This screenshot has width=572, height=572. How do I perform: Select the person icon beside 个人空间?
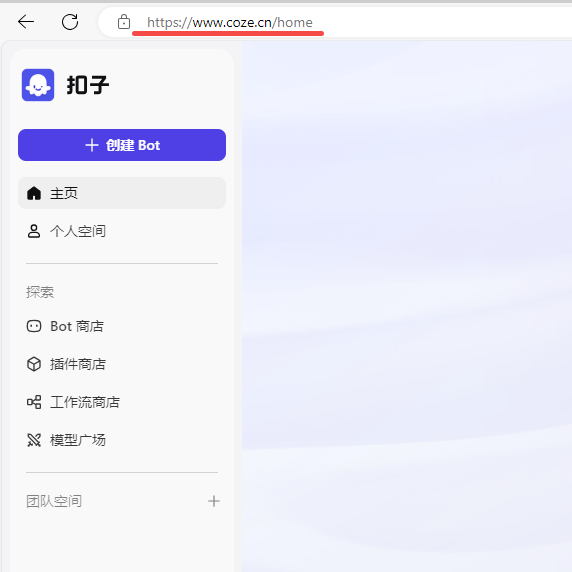tap(34, 231)
